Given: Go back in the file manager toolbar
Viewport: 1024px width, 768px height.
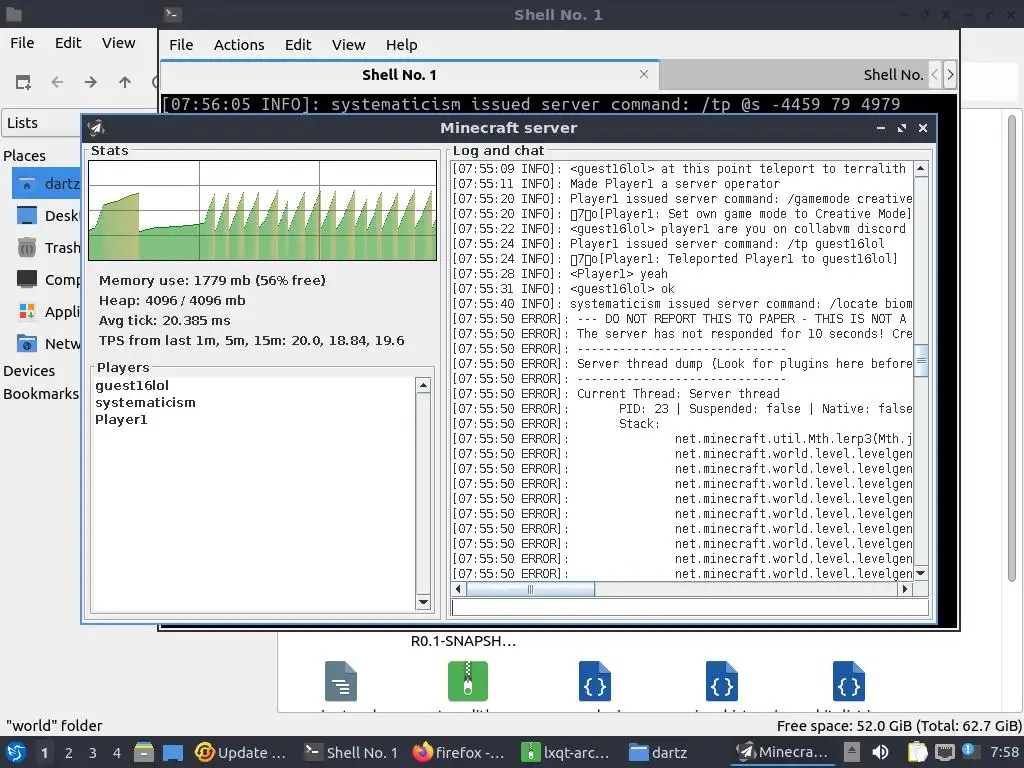Looking at the screenshot, I should [x=57, y=82].
